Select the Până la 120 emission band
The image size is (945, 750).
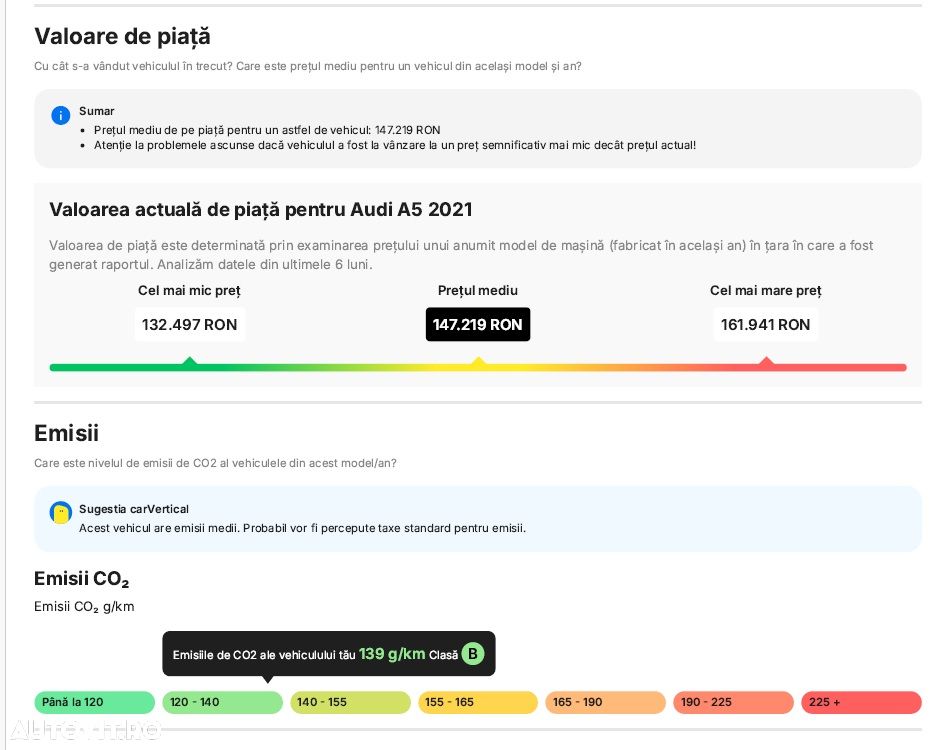pos(95,702)
